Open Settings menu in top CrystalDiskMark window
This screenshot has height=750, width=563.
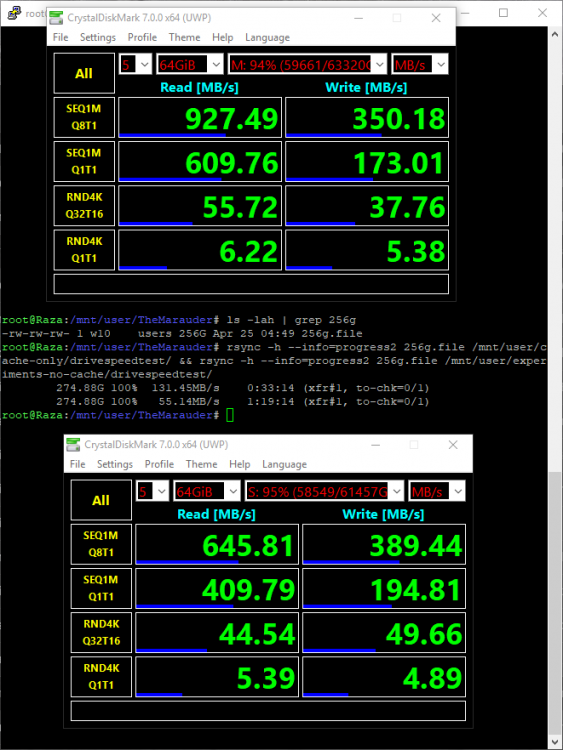(x=98, y=37)
